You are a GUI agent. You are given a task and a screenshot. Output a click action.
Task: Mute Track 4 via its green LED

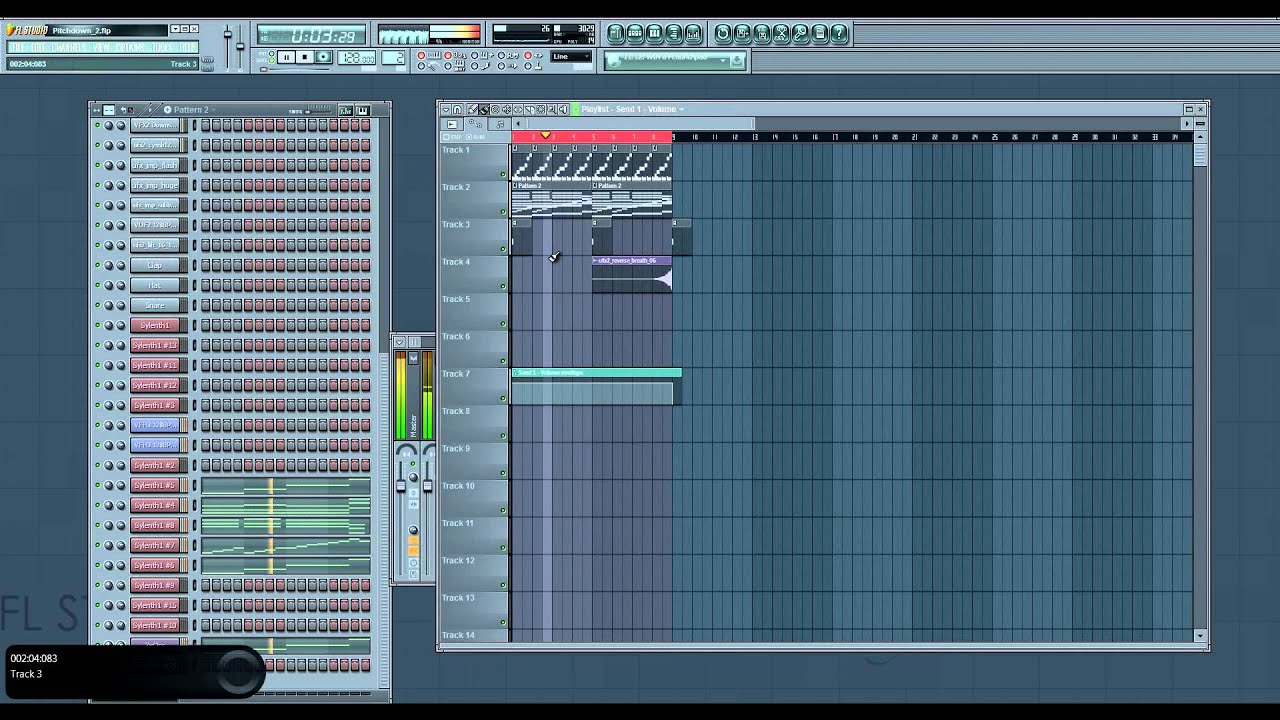coord(503,287)
